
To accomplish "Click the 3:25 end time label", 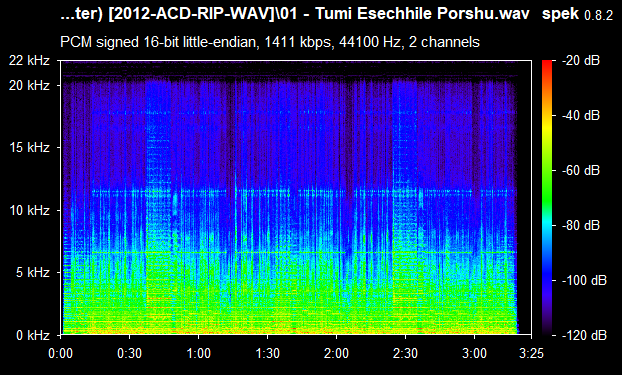I will [x=531, y=353].
